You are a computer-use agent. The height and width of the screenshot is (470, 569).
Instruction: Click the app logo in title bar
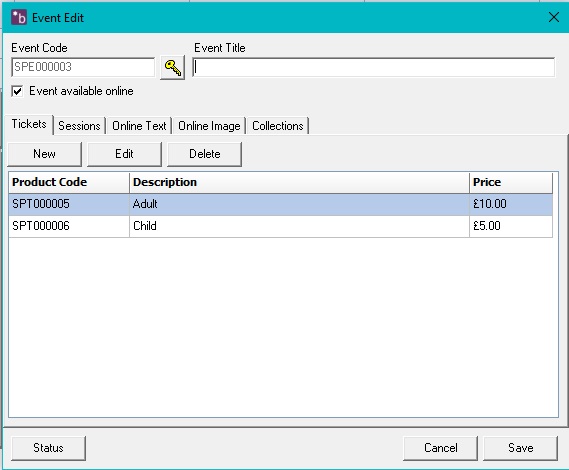tap(19, 17)
